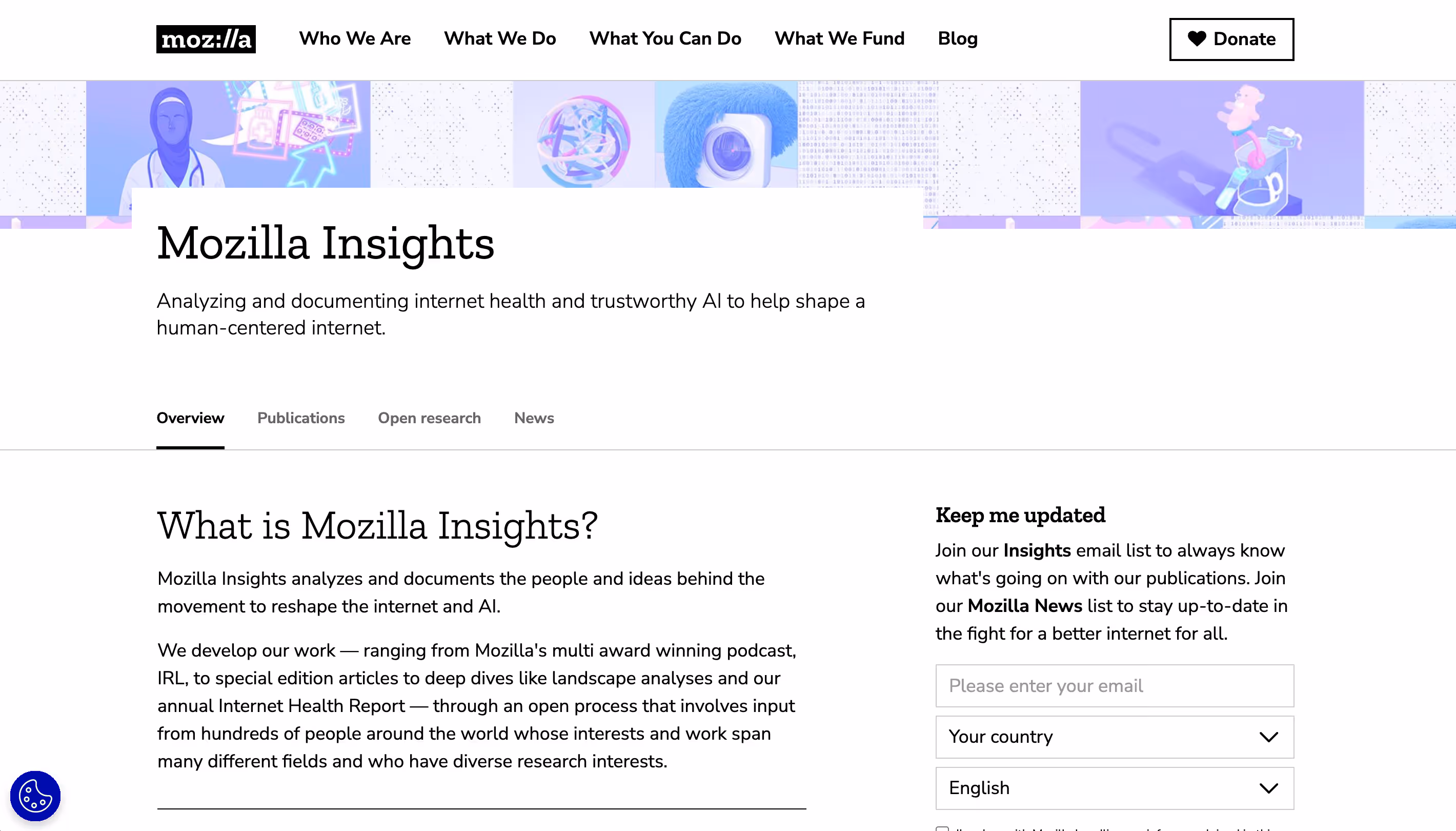Go to the Blog
1456x831 pixels.
pyautogui.click(x=958, y=39)
